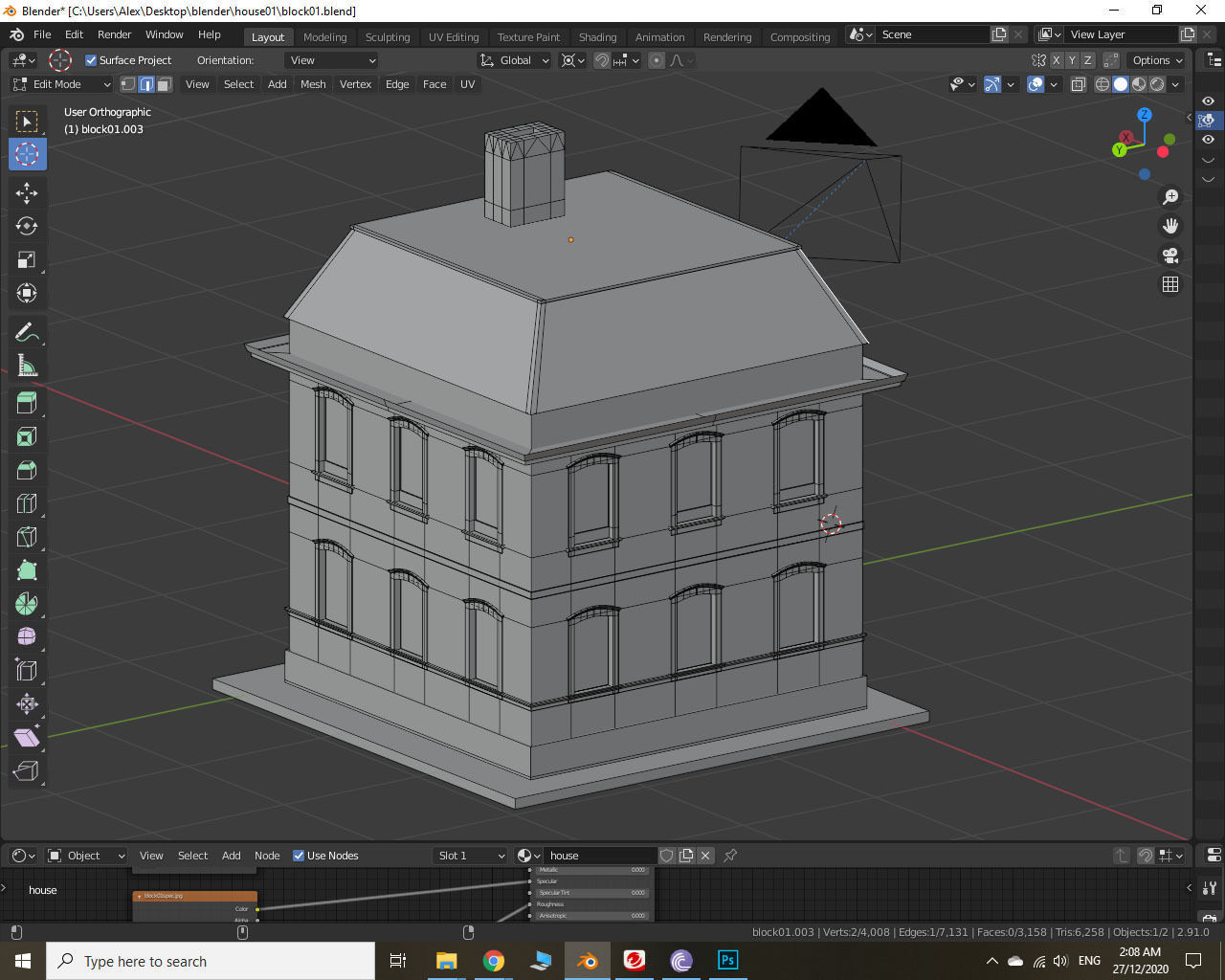Open the Shading workspace tab
Image resolution: width=1225 pixels, height=980 pixels.
click(597, 37)
